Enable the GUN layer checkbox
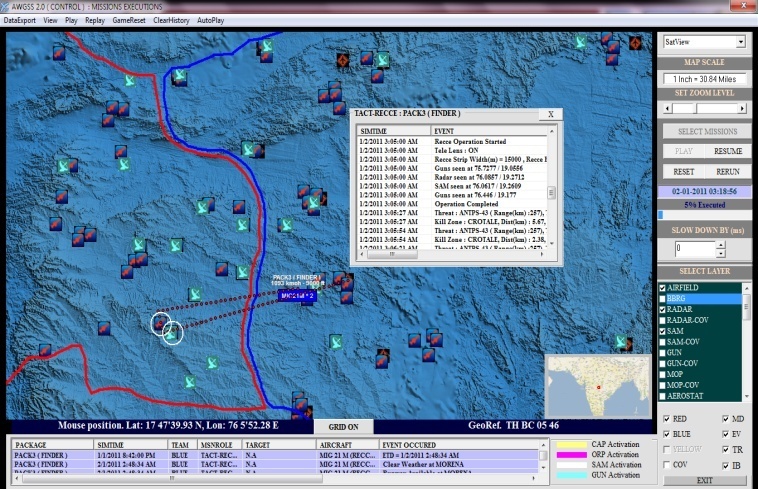This screenshot has height=489, width=758. [663, 353]
